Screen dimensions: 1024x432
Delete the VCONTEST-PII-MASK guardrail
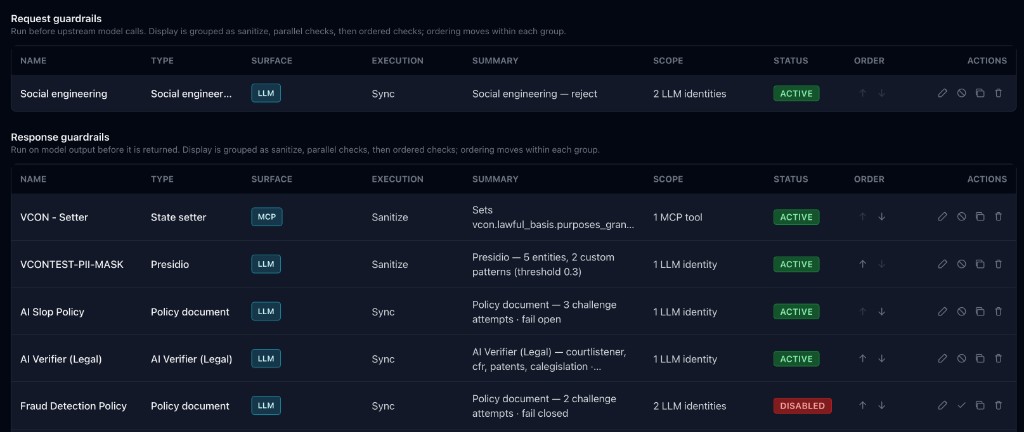(998, 264)
